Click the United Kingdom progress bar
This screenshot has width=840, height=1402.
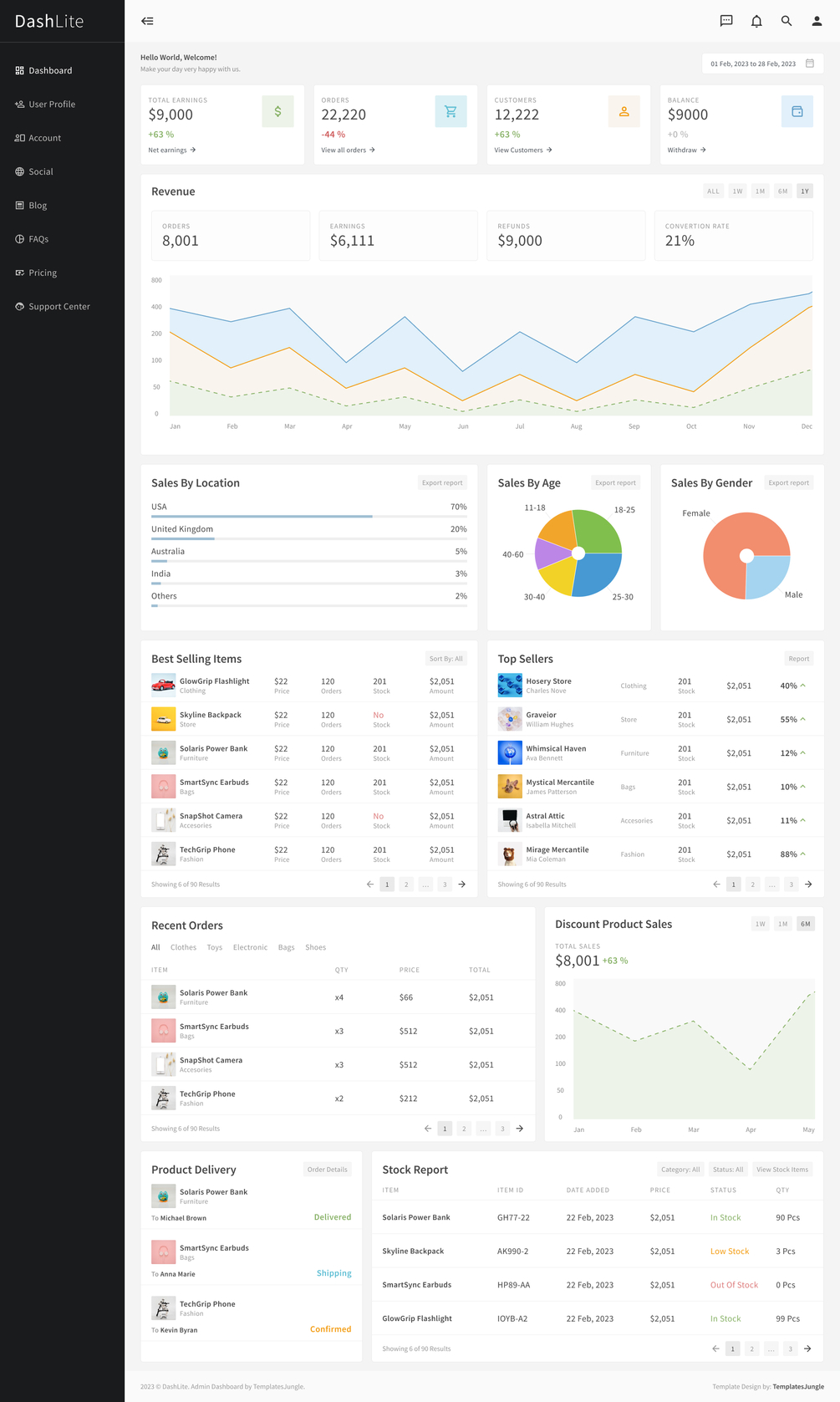(309, 539)
